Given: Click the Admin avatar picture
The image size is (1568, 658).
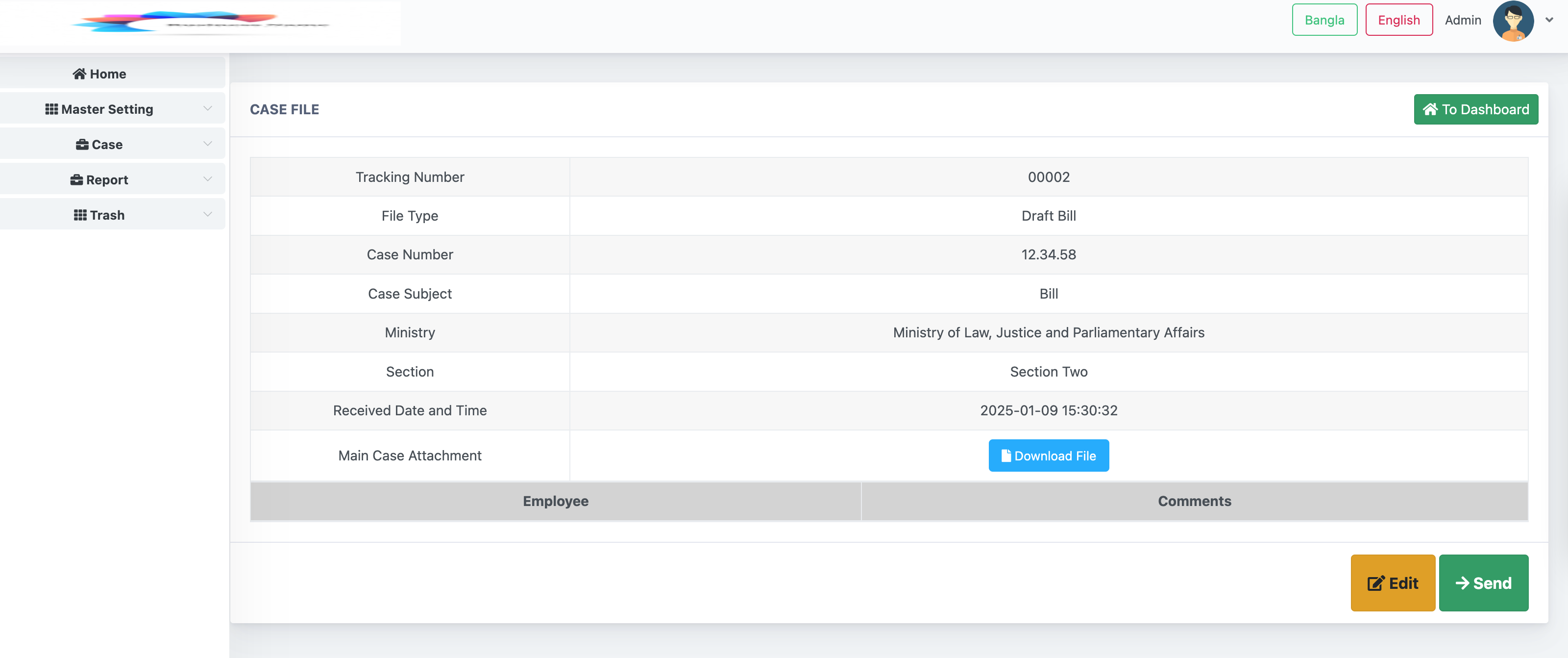Looking at the screenshot, I should pyautogui.click(x=1513, y=21).
